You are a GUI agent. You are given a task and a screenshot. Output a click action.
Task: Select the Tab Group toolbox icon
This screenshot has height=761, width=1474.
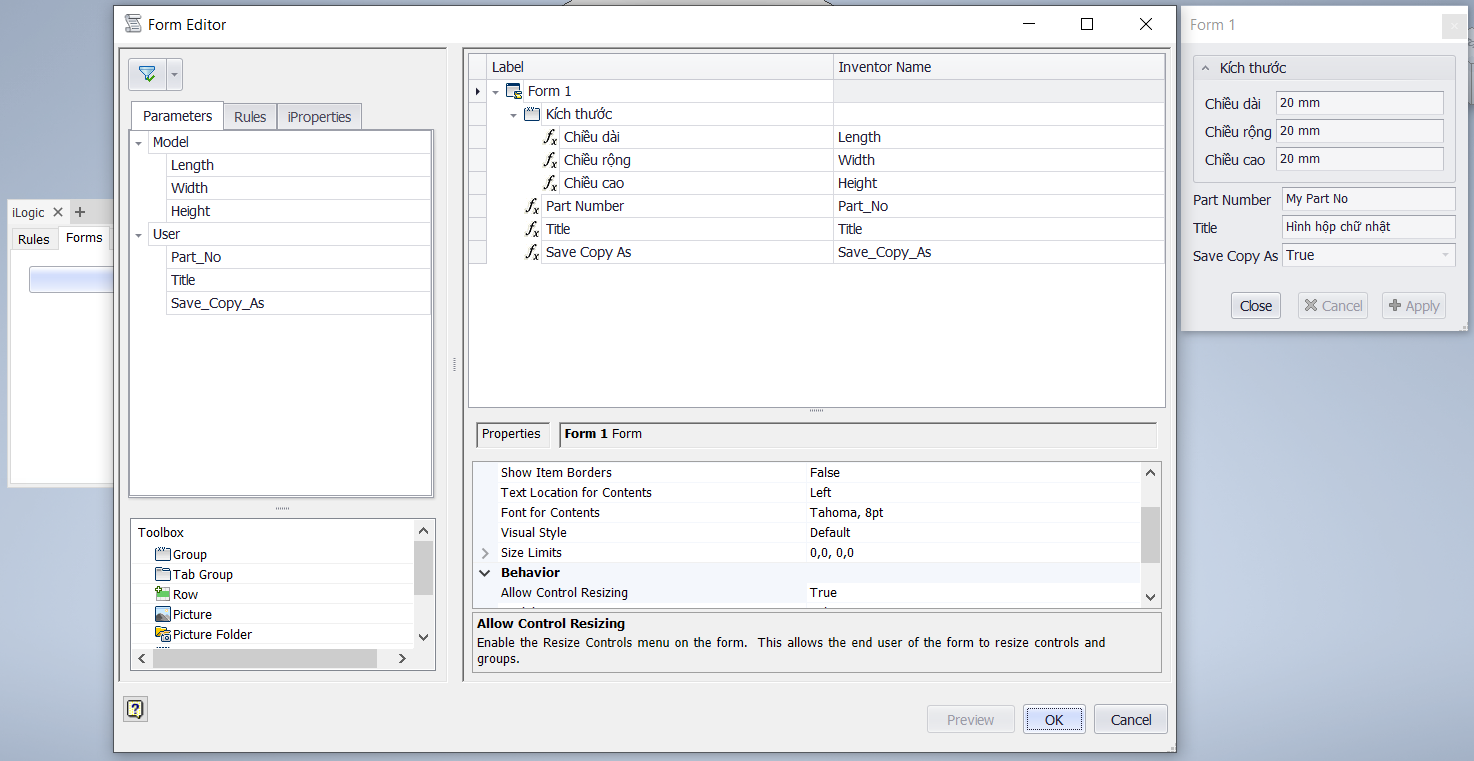tap(163, 575)
